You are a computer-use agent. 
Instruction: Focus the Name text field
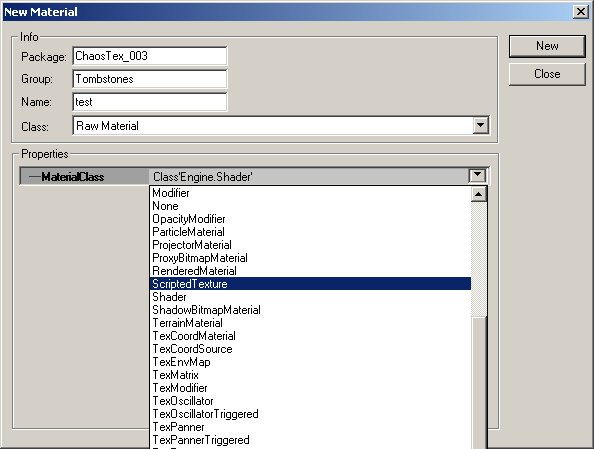click(150, 102)
